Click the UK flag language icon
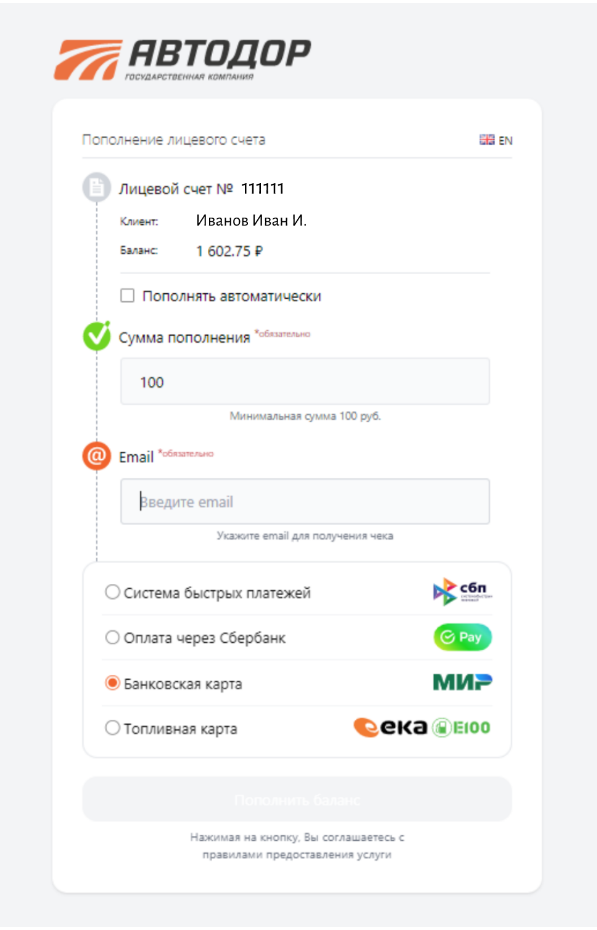The width and height of the screenshot is (597, 930). [x=487, y=140]
